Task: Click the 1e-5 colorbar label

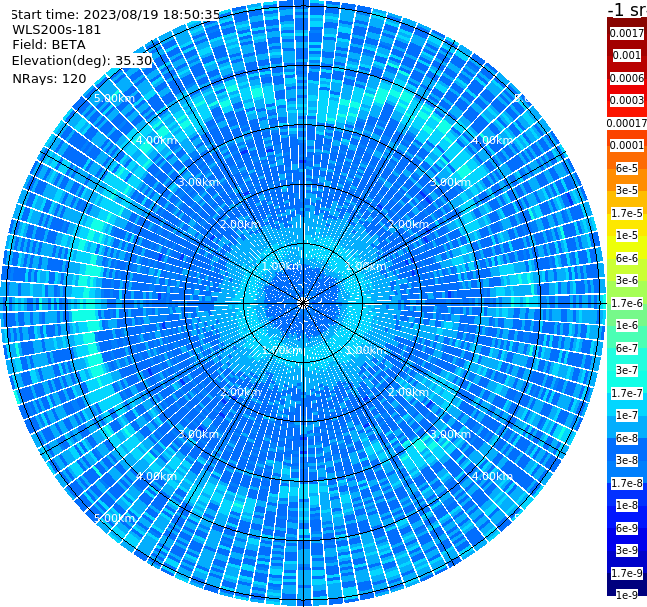Action: [x=627, y=235]
